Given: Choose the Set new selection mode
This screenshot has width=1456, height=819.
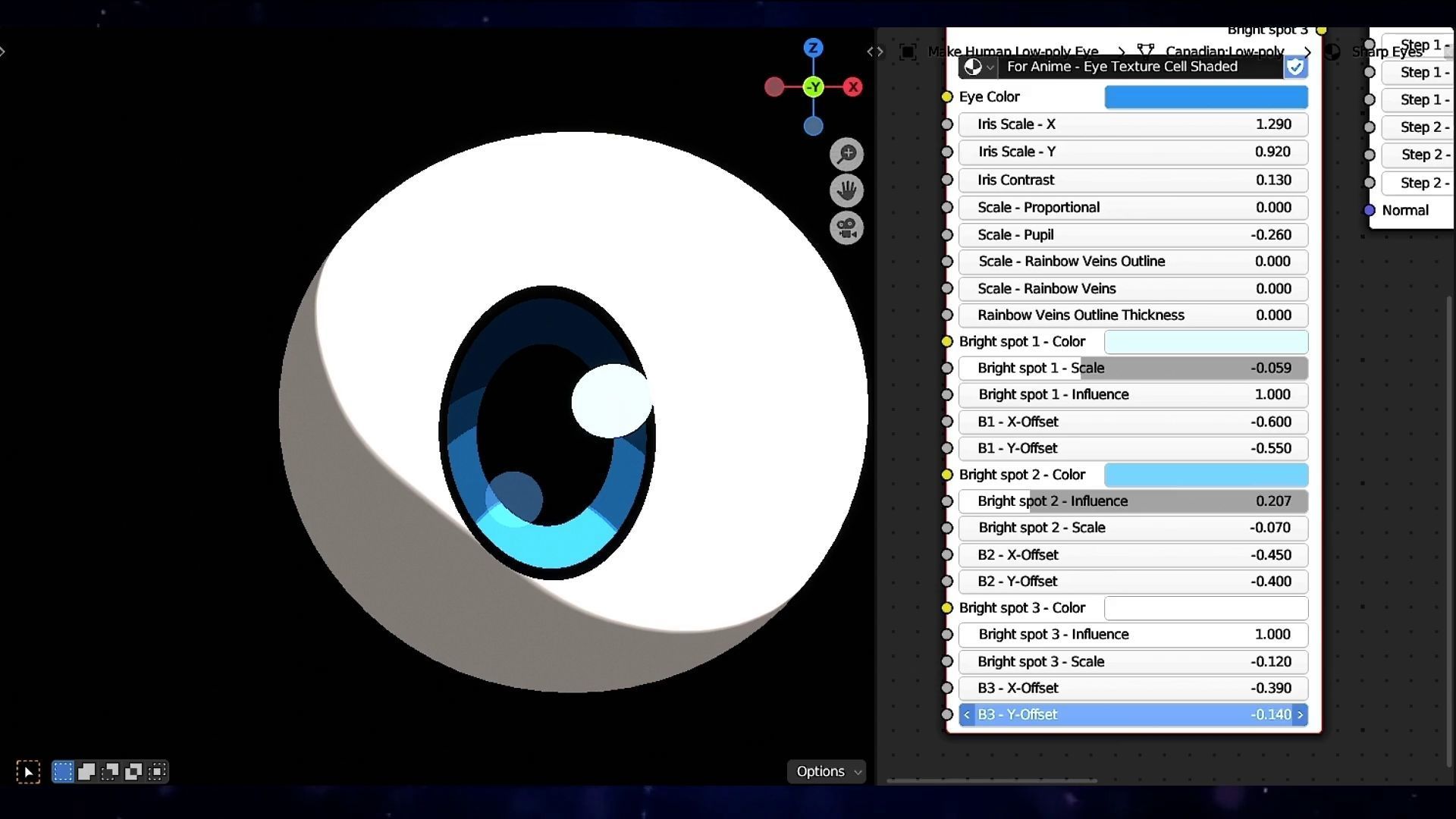Looking at the screenshot, I should click(63, 772).
